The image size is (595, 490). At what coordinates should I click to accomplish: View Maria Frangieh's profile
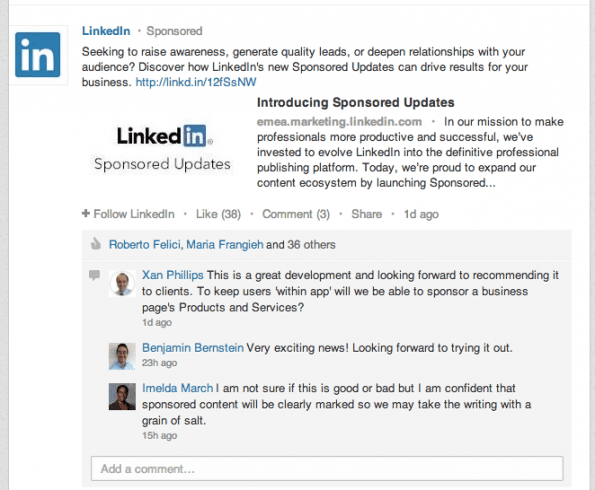225,244
